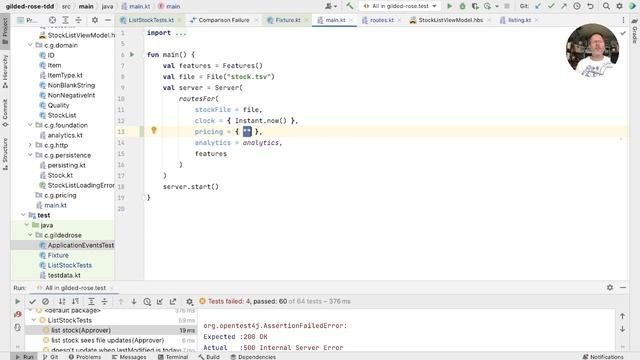This screenshot has height=360, width=640.
Task: Open persisting.kt in project tree
Action: (67, 165)
